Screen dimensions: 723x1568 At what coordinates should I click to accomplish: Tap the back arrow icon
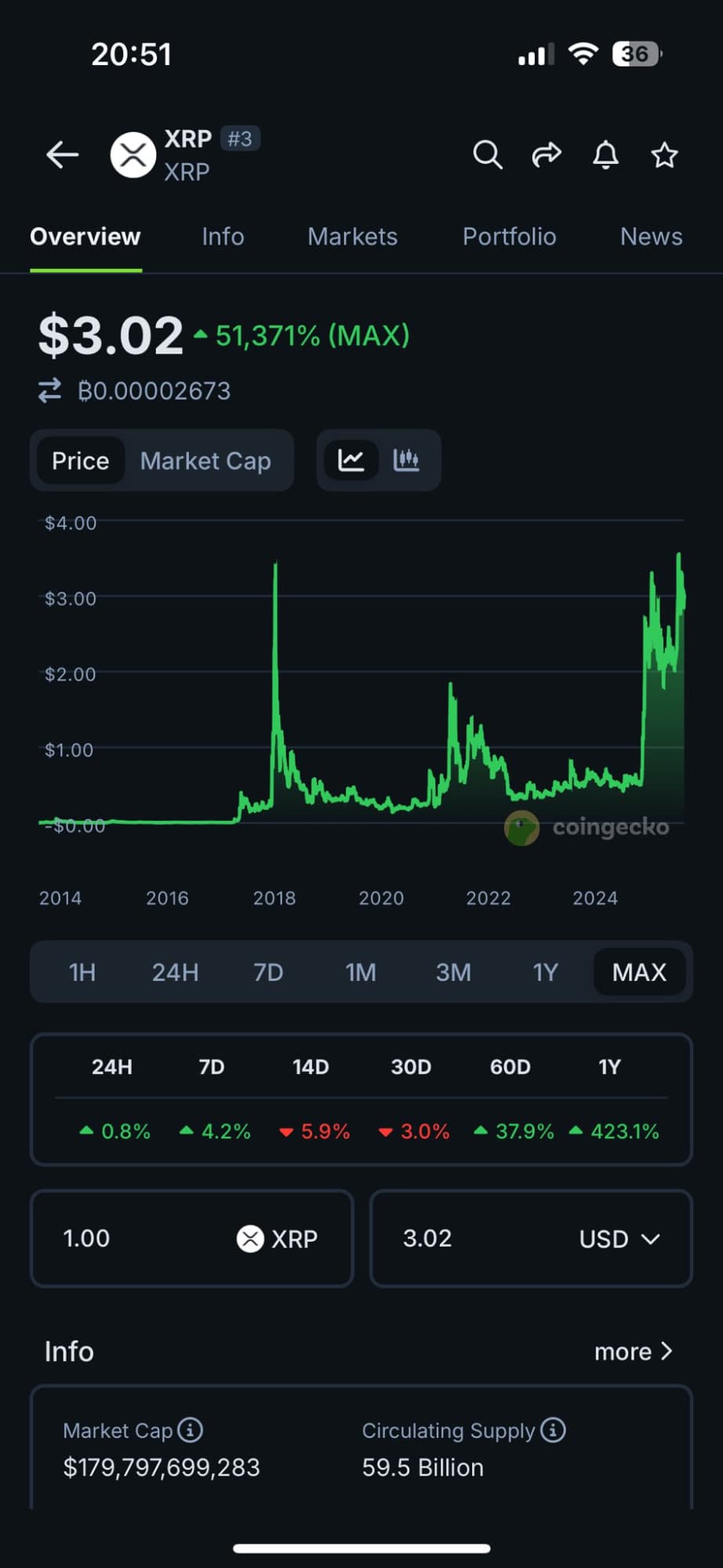click(x=63, y=155)
